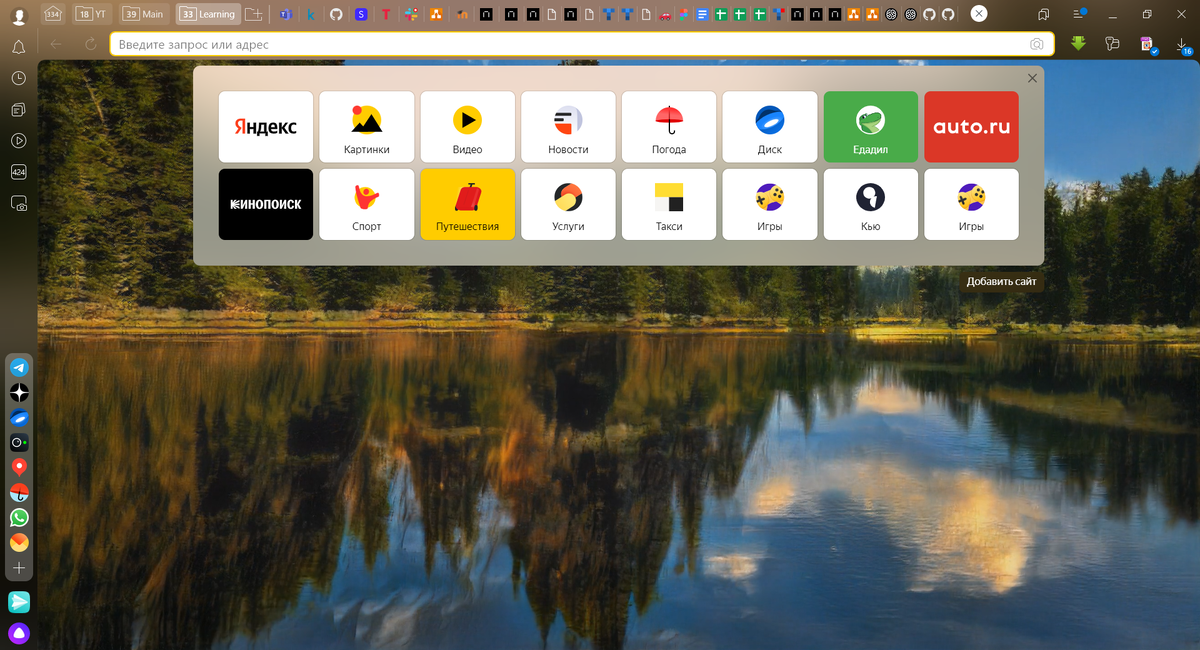Screen dimensions: 1200x650
Task: Open the Диск tile
Action: coord(770,127)
